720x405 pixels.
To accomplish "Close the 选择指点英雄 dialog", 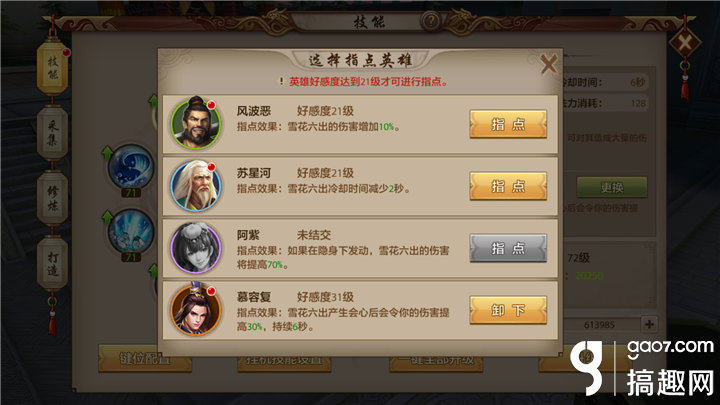I will tap(549, 64).
